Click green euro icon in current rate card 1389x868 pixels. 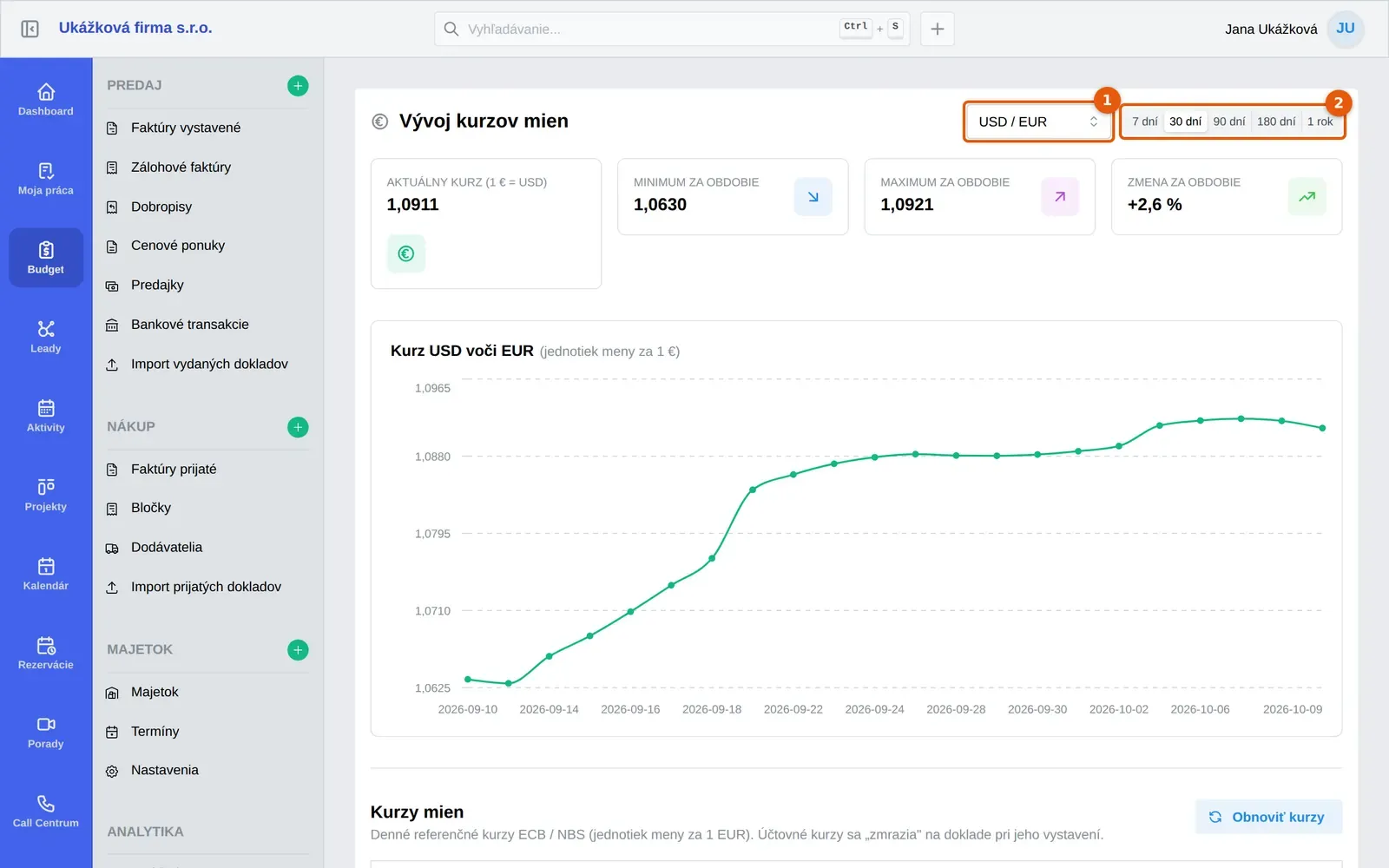[x=406, y=253]
